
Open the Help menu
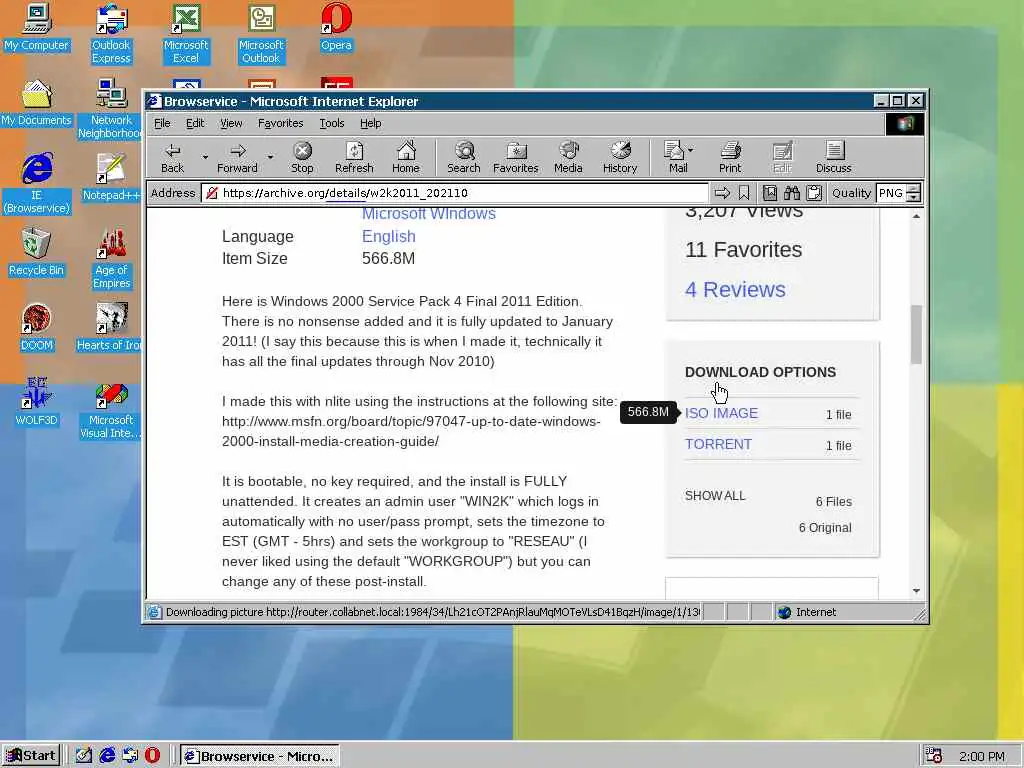[x=370, y=123]
